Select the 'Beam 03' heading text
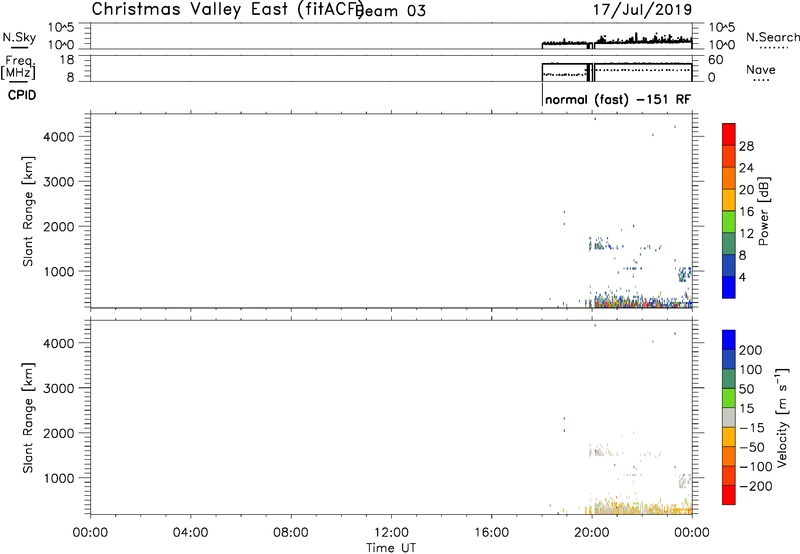 tap(391, 11)
